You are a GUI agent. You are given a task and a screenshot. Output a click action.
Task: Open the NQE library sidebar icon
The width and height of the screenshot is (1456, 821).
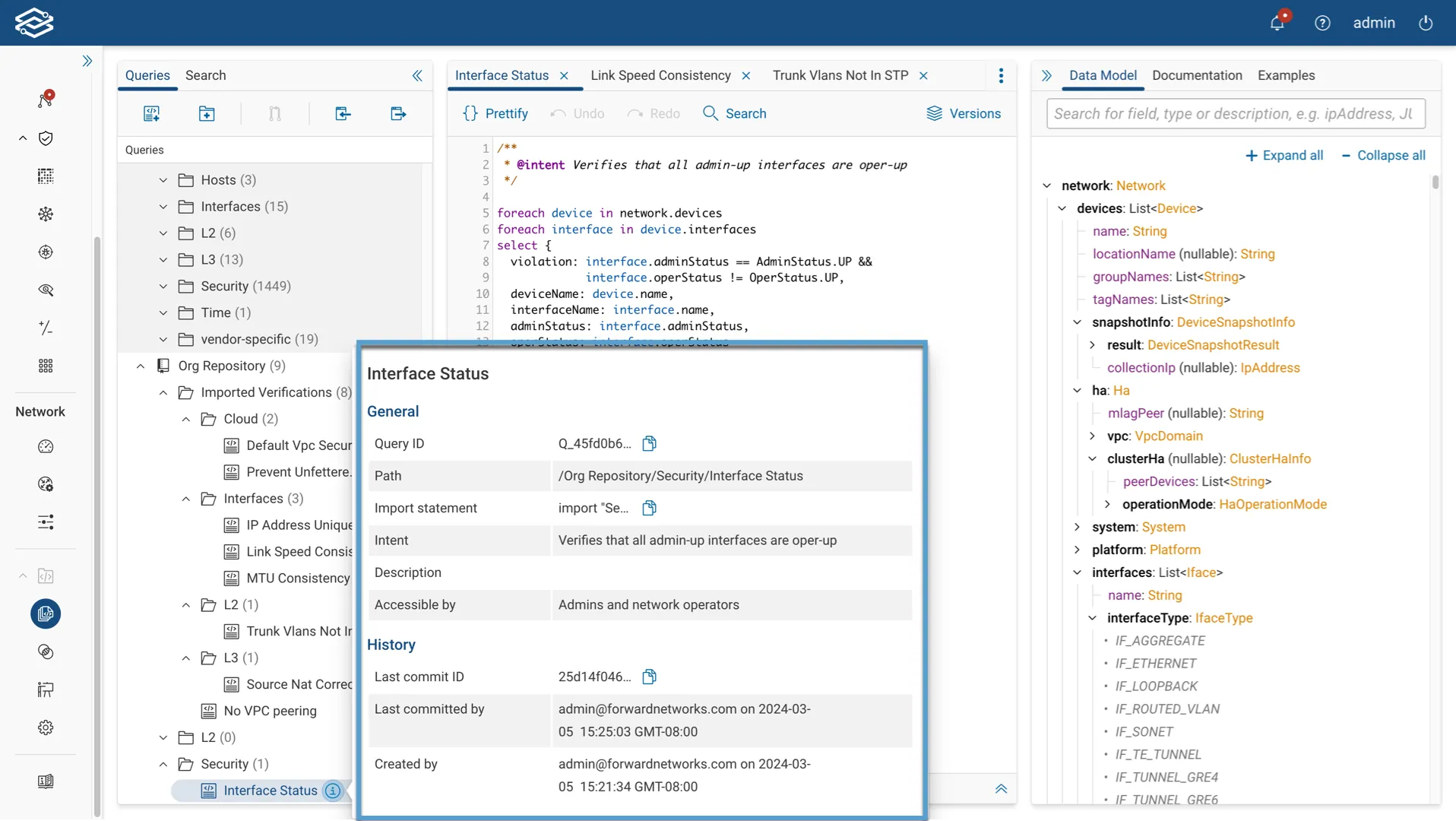click(x=46, y=613)
